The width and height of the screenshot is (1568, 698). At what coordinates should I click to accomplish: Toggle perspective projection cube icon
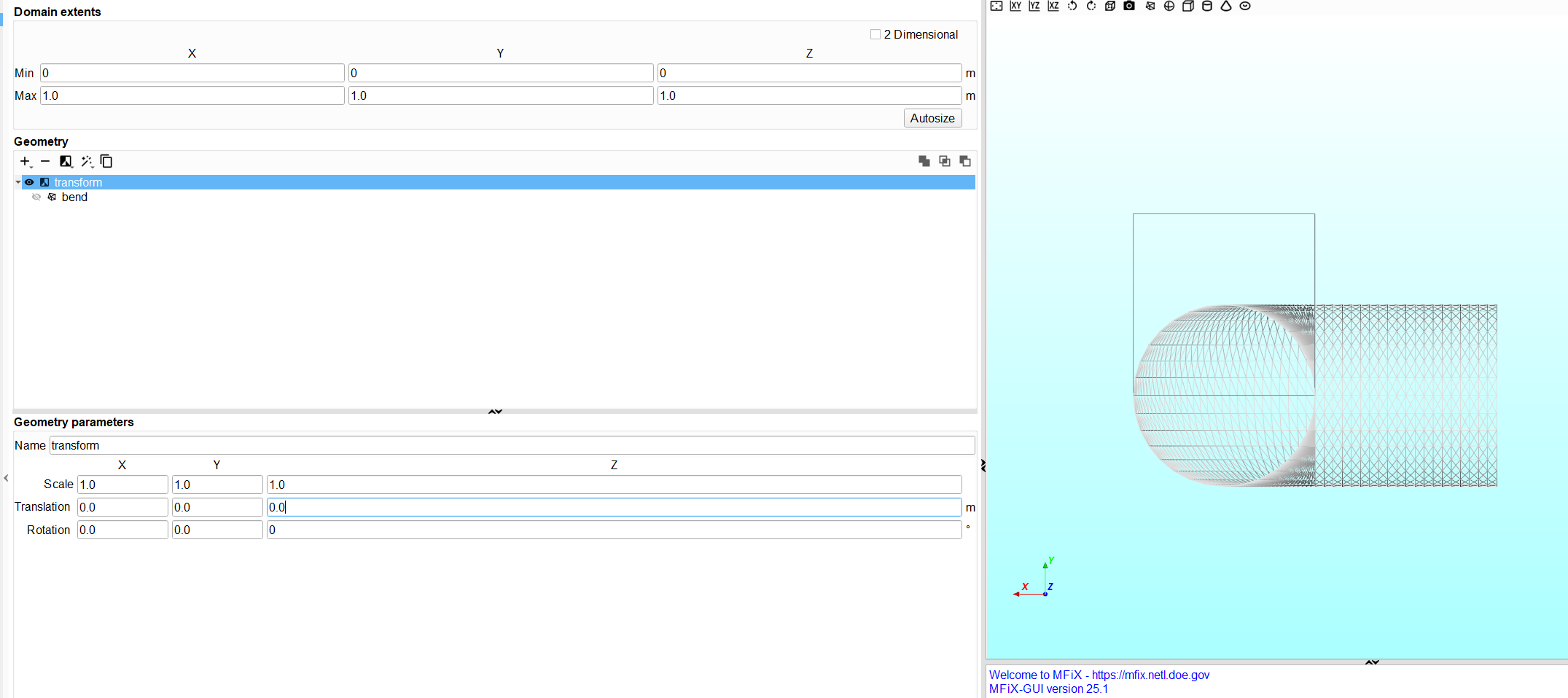[x=1110, y=6]
